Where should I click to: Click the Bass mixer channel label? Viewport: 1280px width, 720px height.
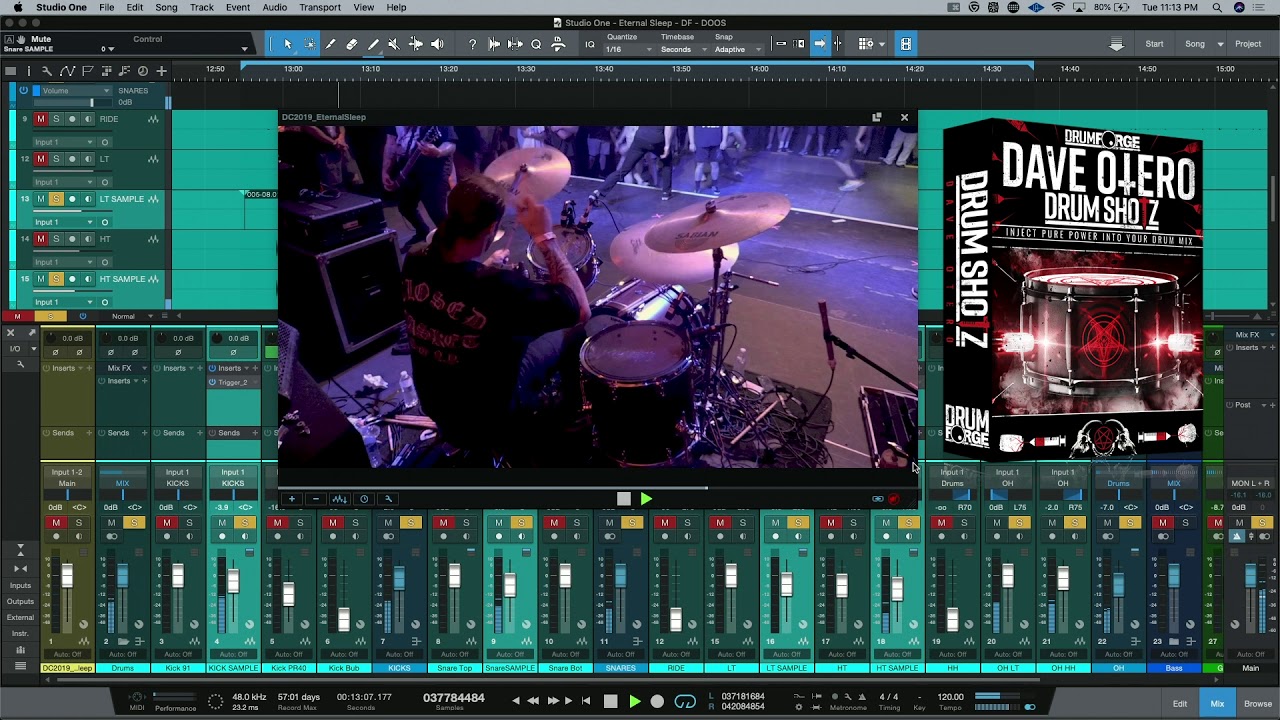pos(1174,668)
